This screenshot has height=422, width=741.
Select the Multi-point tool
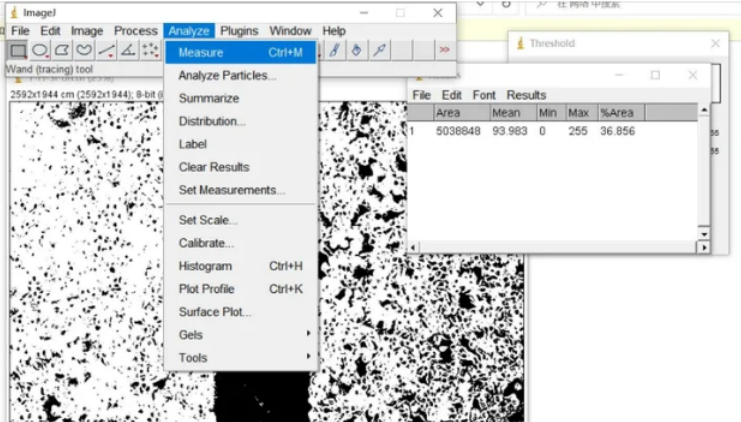[x=150, y=50]
